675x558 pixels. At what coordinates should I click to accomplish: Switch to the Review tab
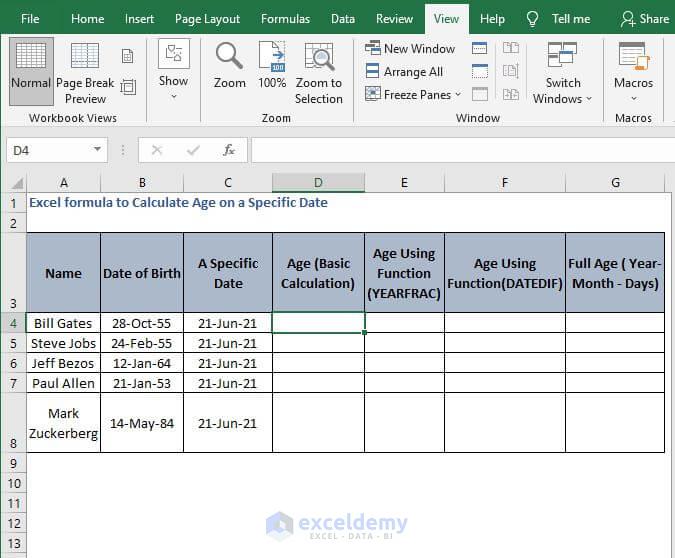click(394, 19)
